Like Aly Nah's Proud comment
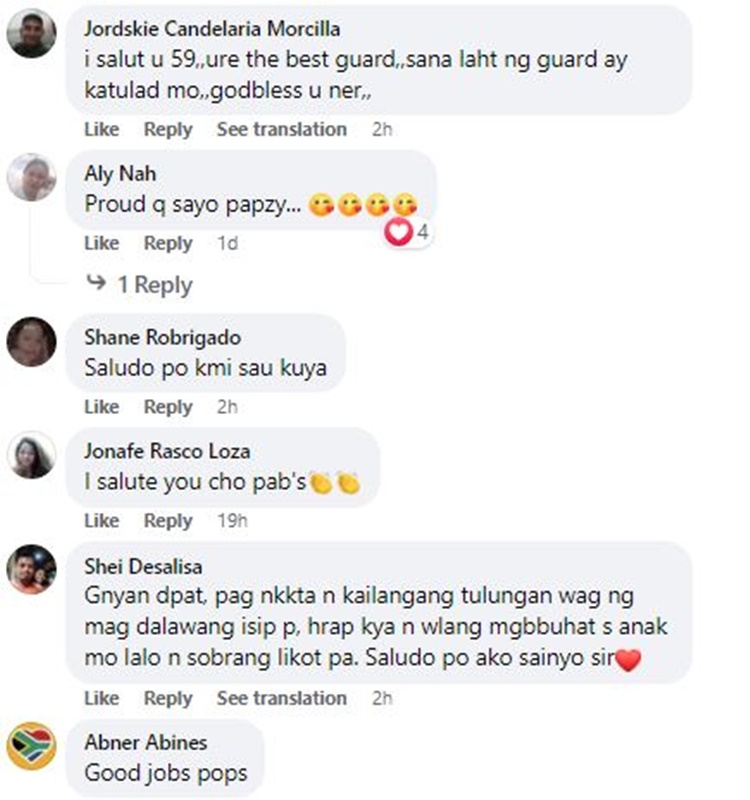The width and height of the screenshot is (750, 800). pos(102,243)
